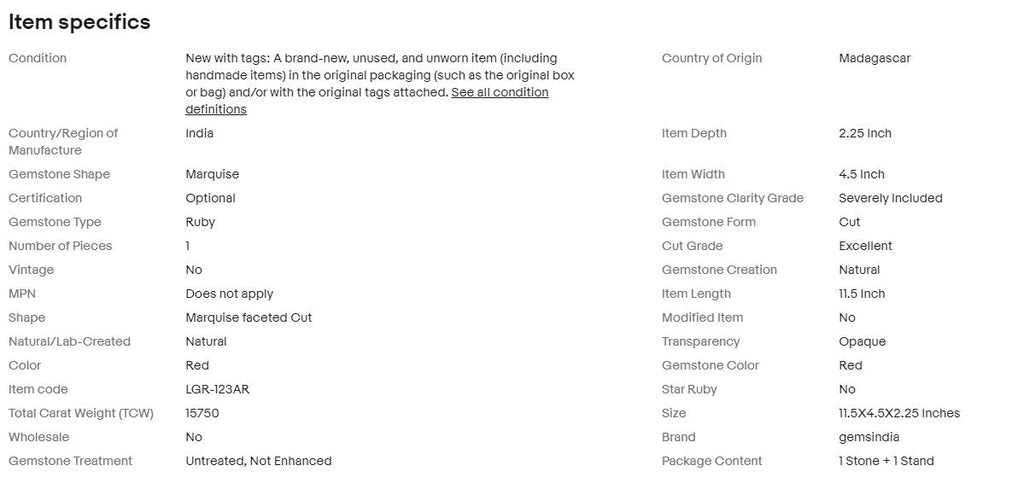Select the MPN Does not apply value

[x=229, y=294]
